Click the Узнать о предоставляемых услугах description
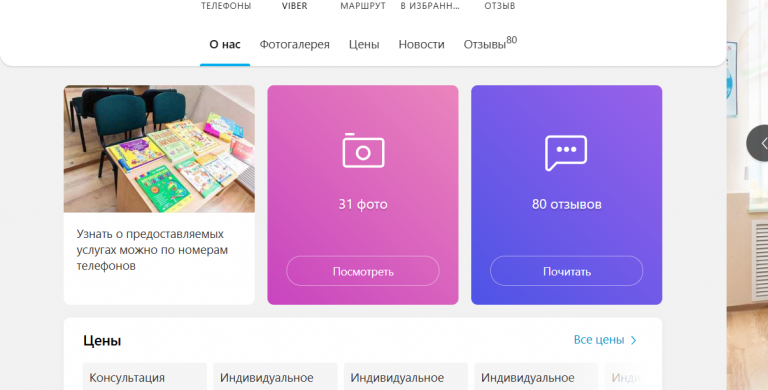This screenshot has height=390, width=768. pos(152,250)
